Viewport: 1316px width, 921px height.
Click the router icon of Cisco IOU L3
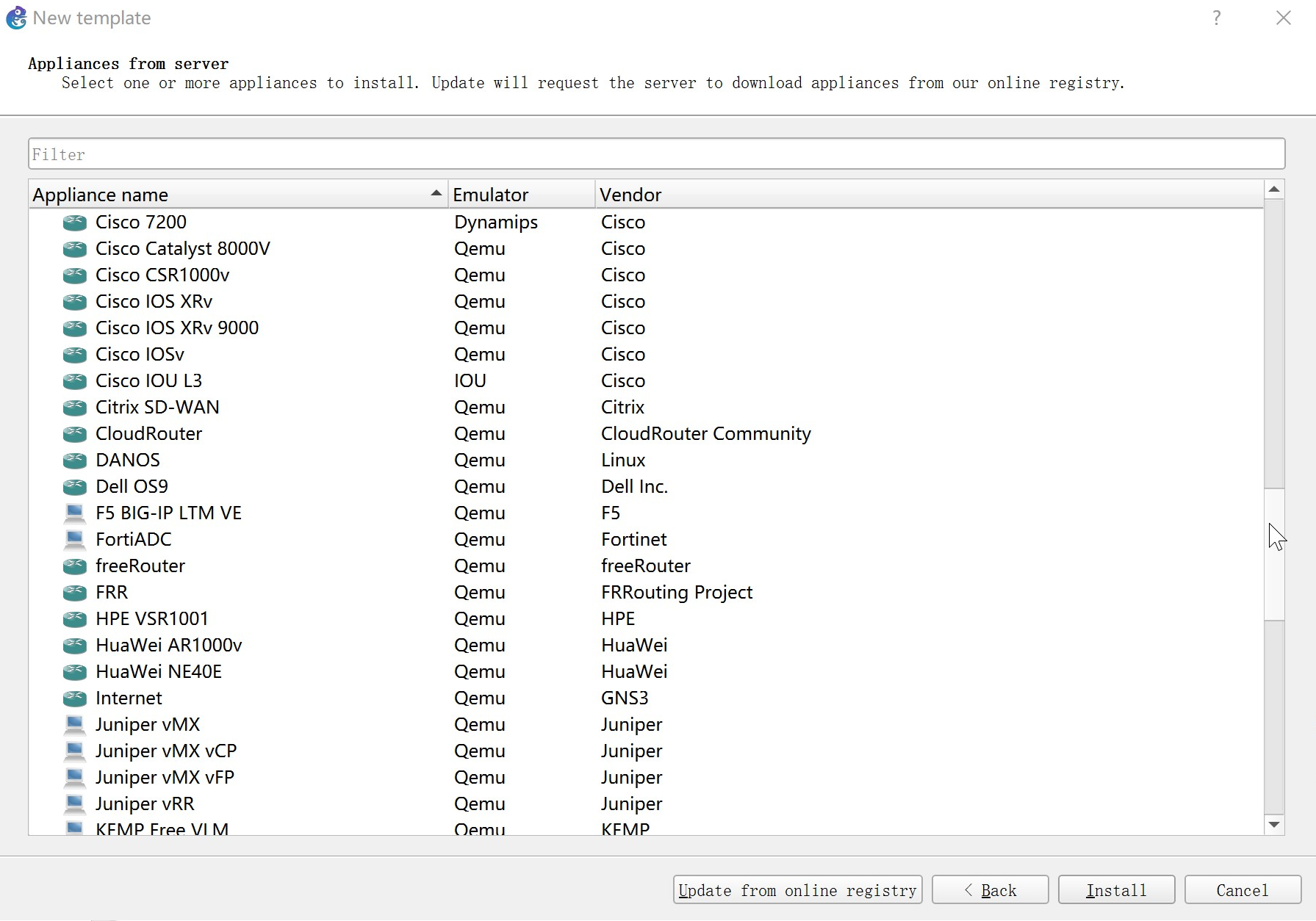pos(74,381)
